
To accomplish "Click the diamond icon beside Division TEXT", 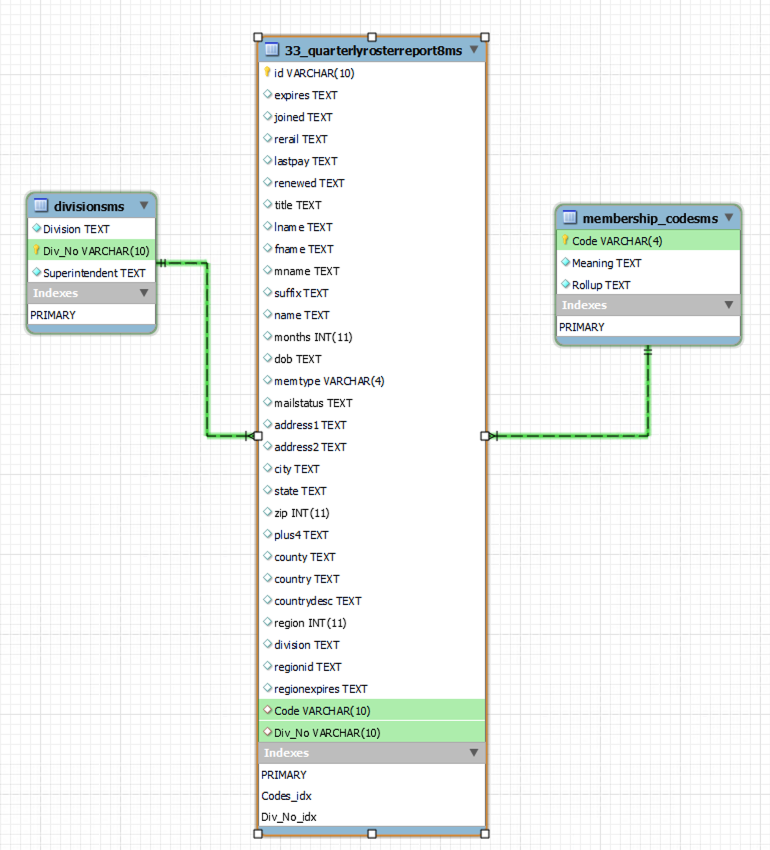I will (36, 228).
